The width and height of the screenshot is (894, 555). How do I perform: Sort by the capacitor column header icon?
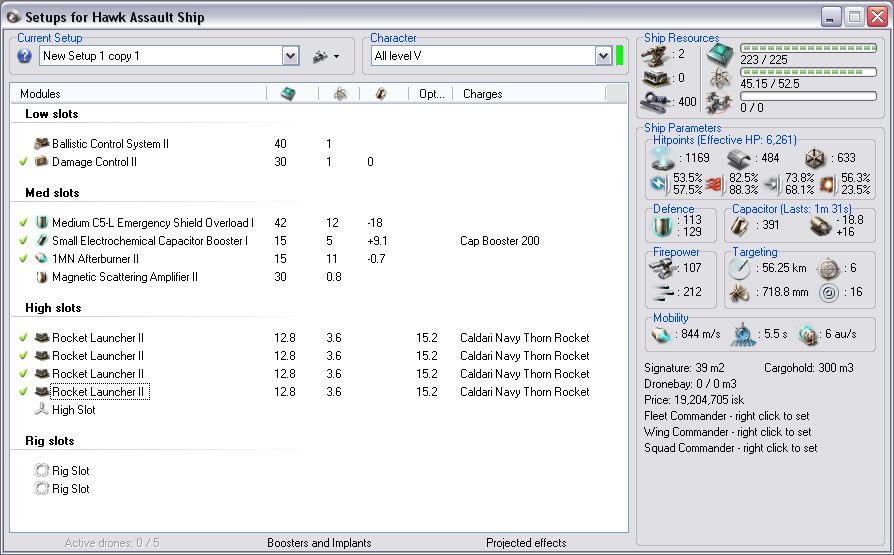pyautogui.click(x=381, y=94)
